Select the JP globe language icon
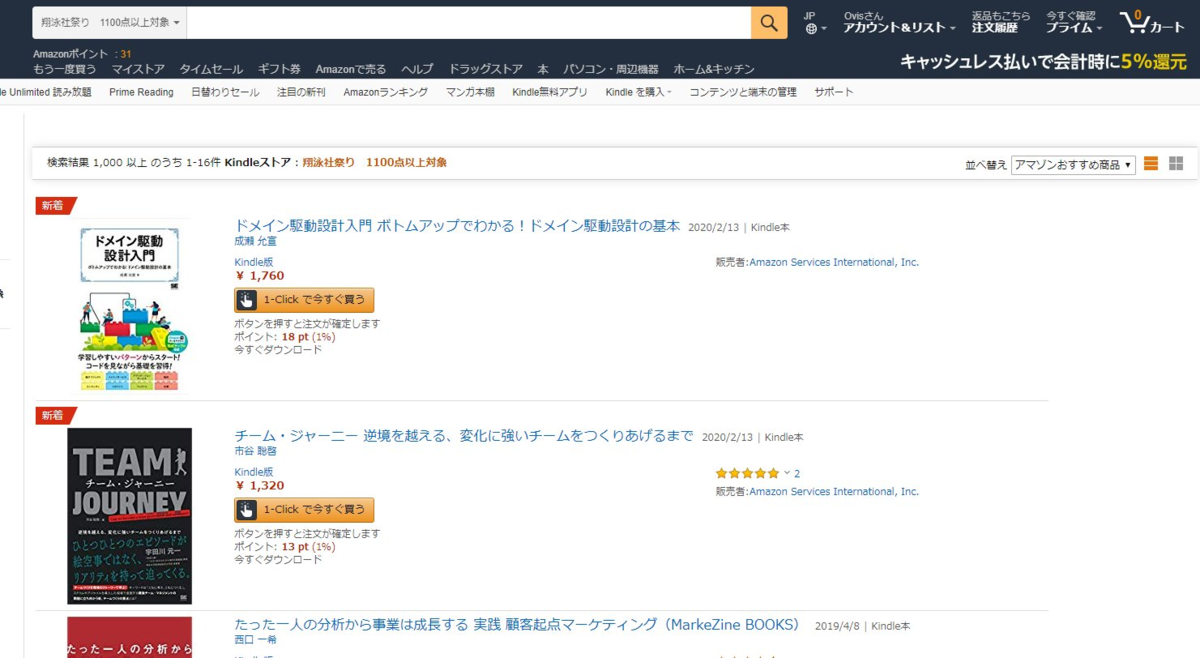Screen dimensions: 1200x658 814,23
